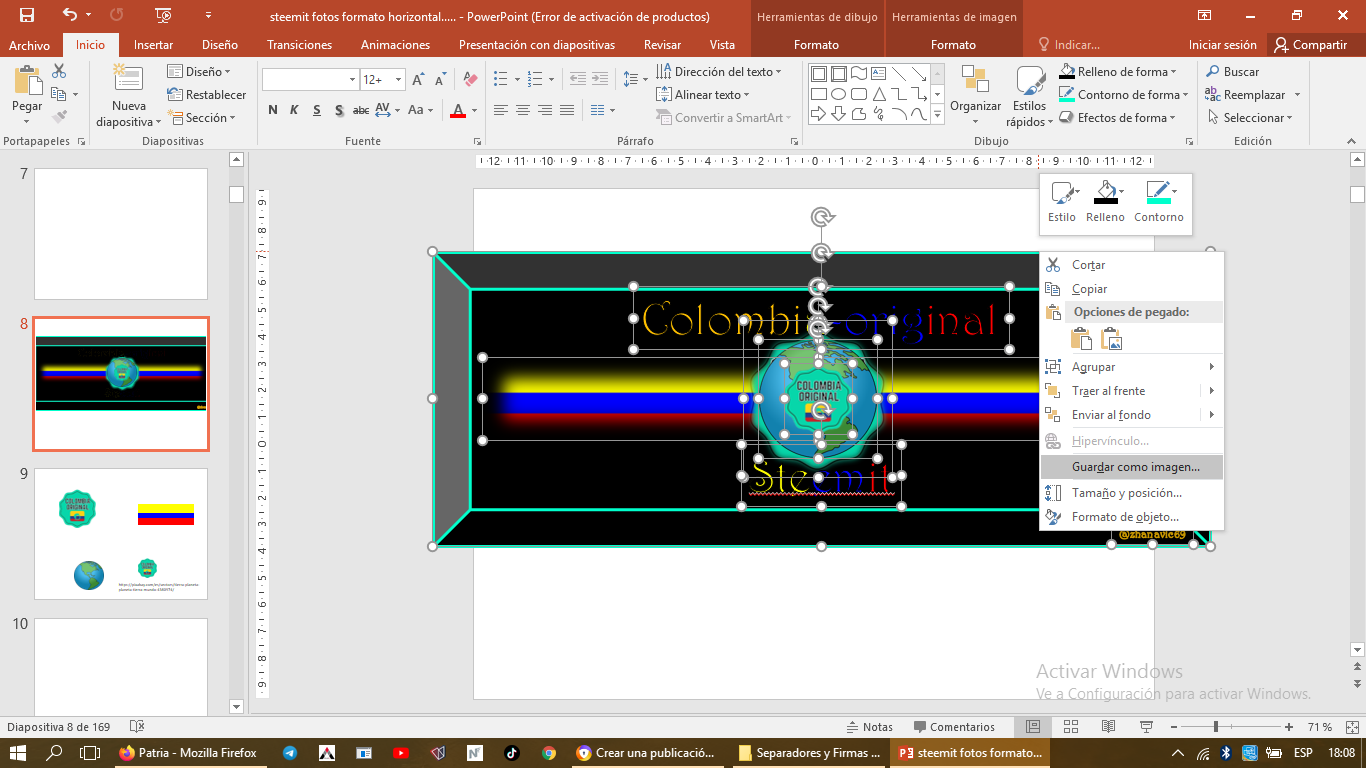1366x768 pixels.
Task: Click the Cut scissors icon in Portapapeles
Action: tap(59, 71)
